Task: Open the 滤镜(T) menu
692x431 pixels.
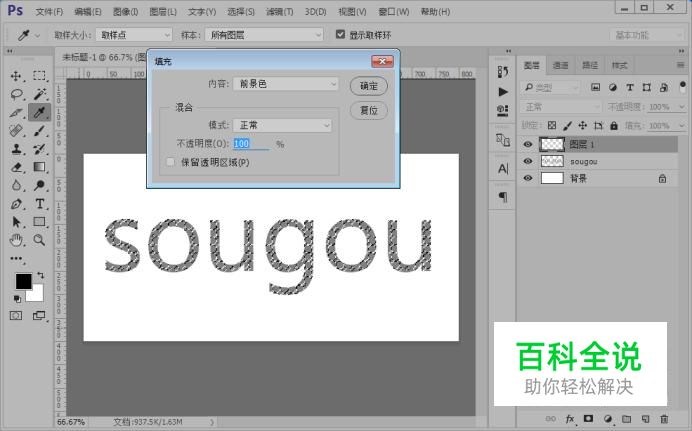Action: point(279,12)
